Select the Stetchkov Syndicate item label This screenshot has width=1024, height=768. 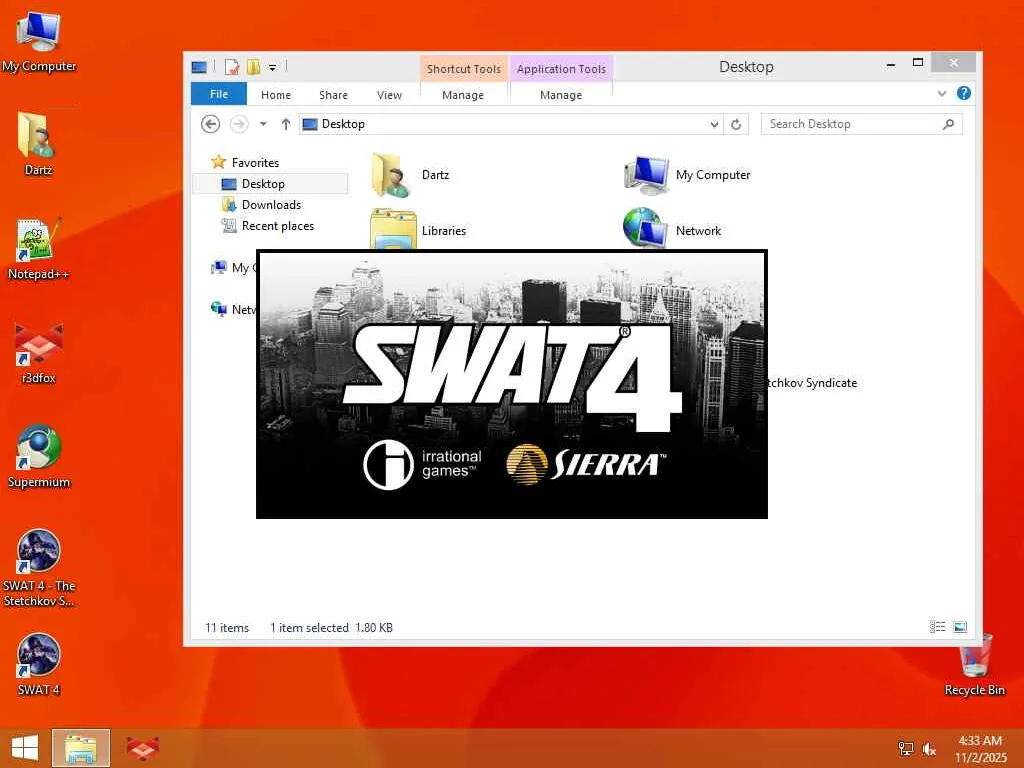click(813, 383)
